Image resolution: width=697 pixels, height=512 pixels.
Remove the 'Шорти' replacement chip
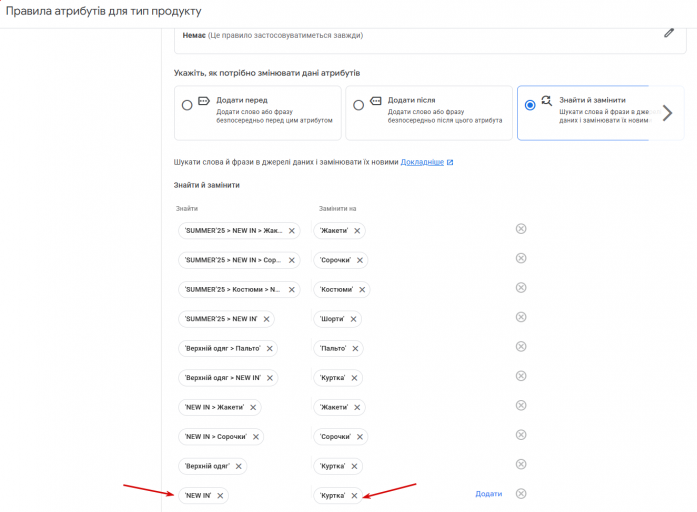click(x=353, y=319)
